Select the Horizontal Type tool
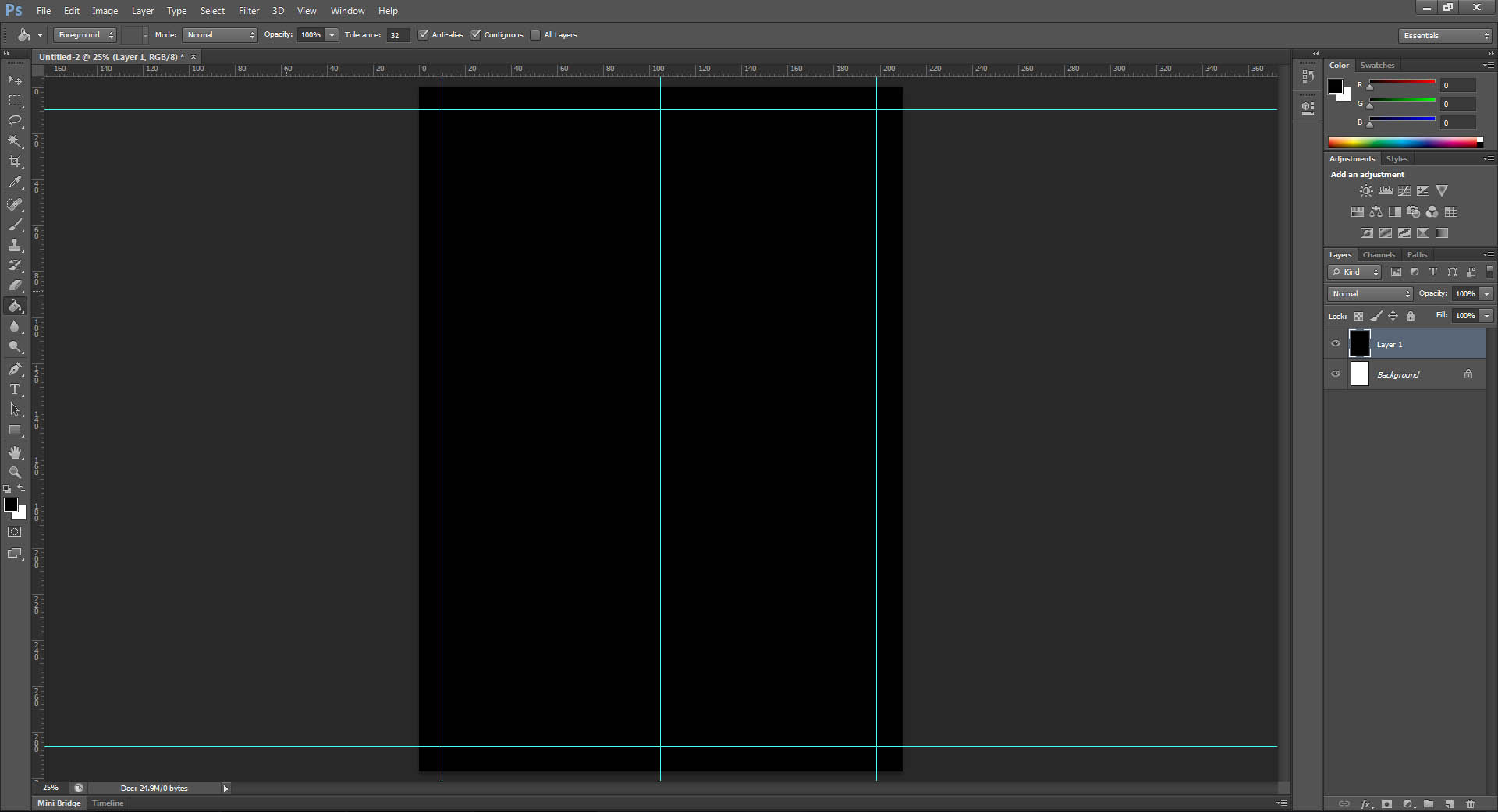This screenshot has height=812, width=1498. click(x=15, y=389)
